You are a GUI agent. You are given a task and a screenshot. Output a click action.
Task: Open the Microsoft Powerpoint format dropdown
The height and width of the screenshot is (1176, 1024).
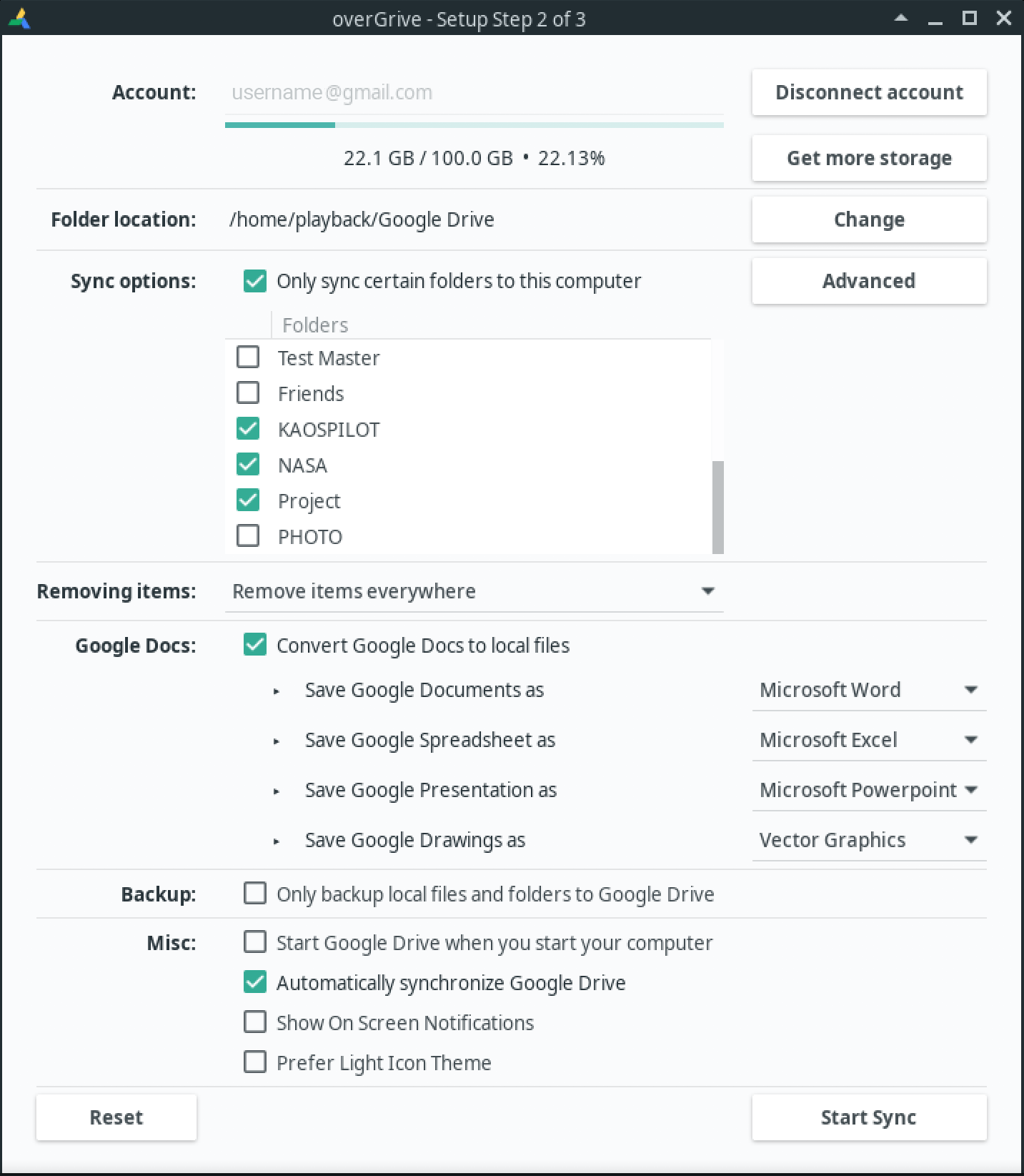pyautogui.click(x=868, y=790)
